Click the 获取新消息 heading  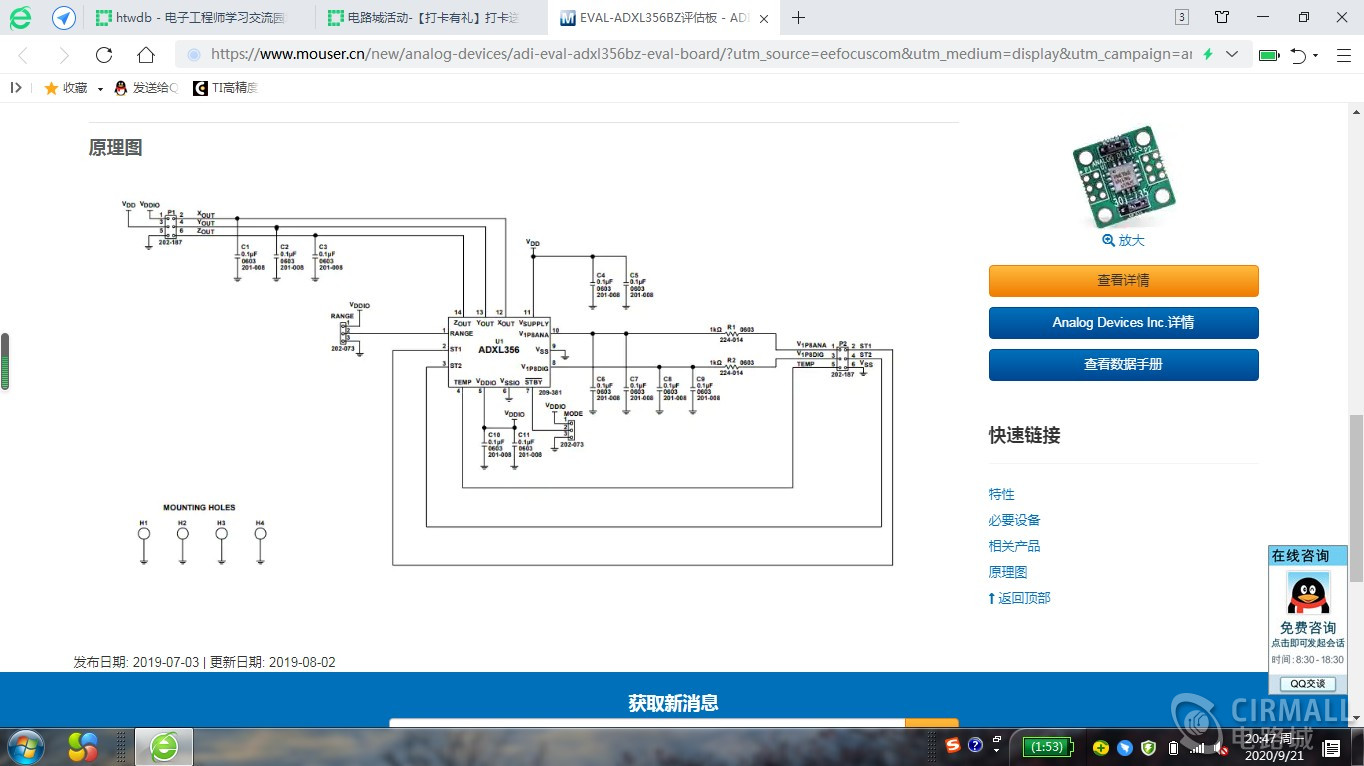[x=673, y=703]
